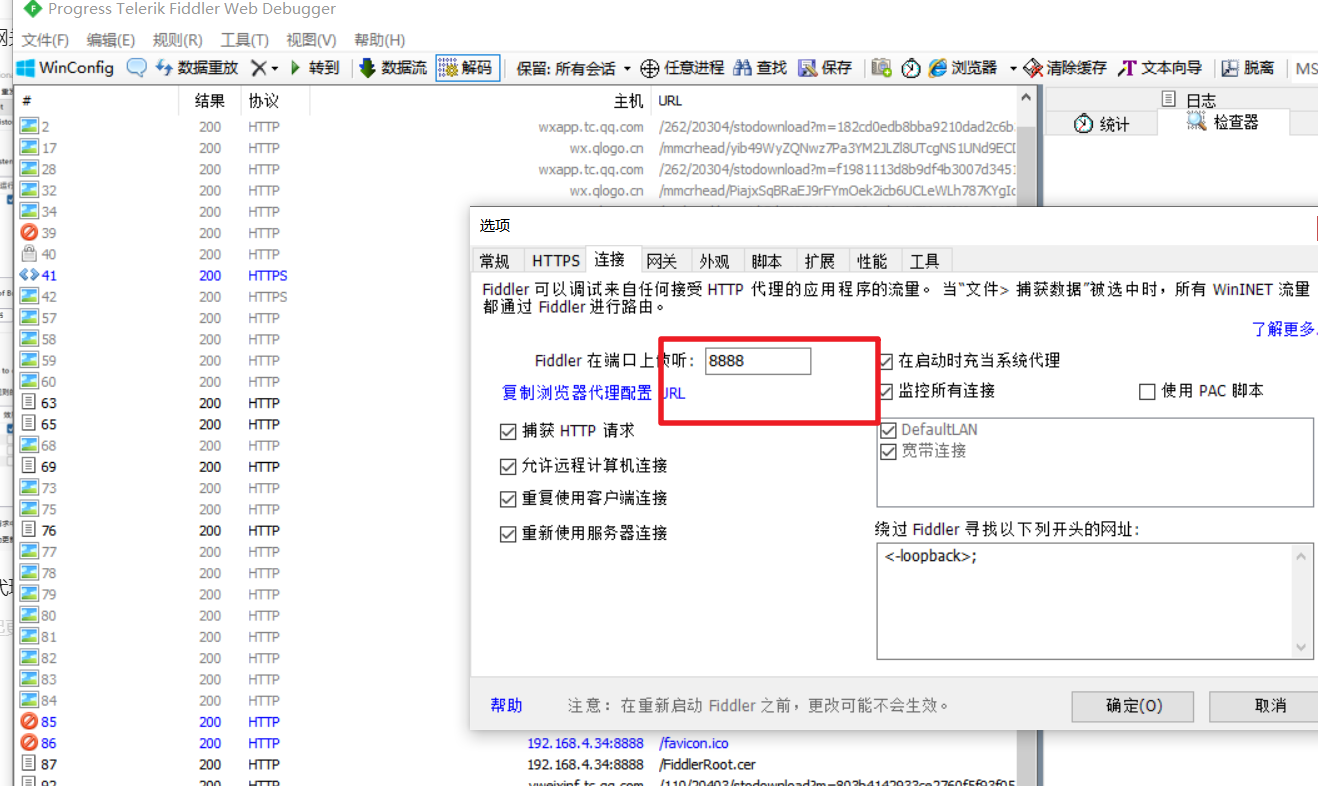Open 查找 find binoculars tool
This screenshot has height=786, width=1318.
(x=760, y=68)
